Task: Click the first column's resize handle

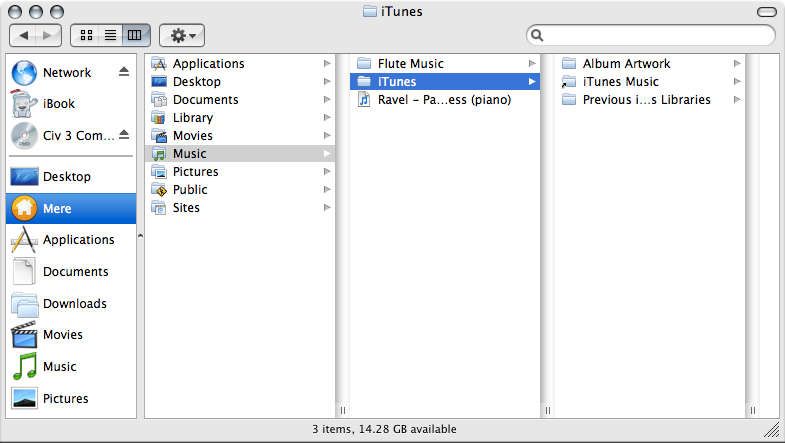Action: point(342,410)
